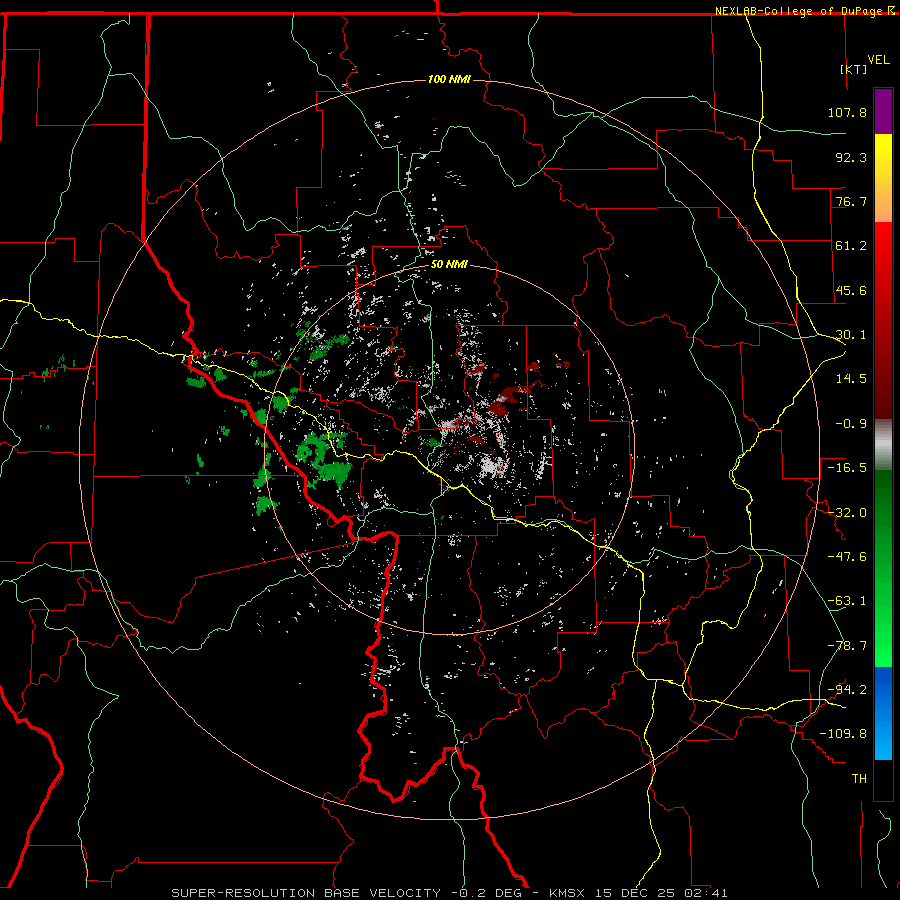The width and height of the screenshot is (900, 900).
Task: Click the TH threshold label
Action: click(x=859, y=779)
